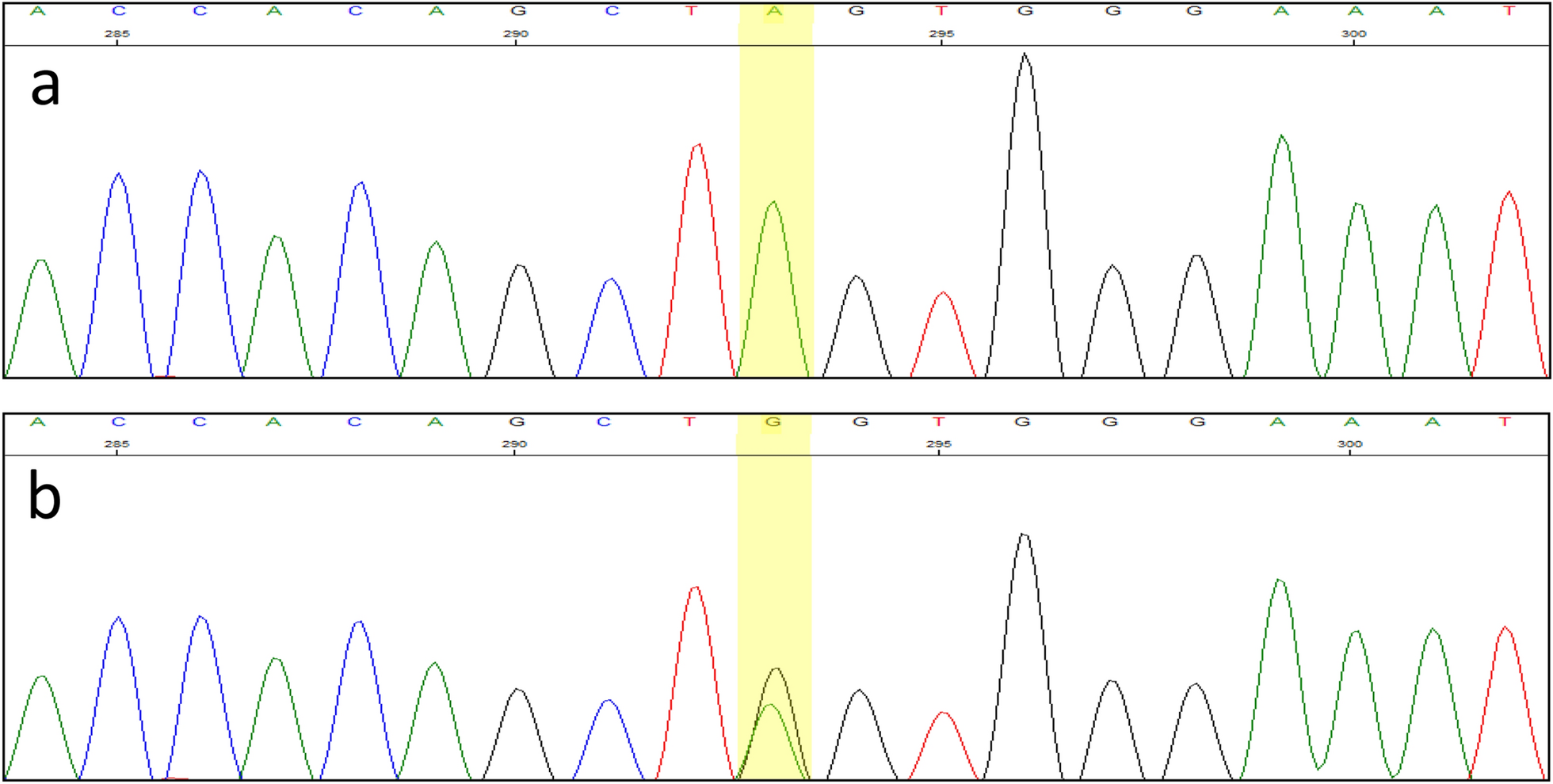Select position label 300 in panel b
Screen dimensions: 1553x784
coord(1349,444)
